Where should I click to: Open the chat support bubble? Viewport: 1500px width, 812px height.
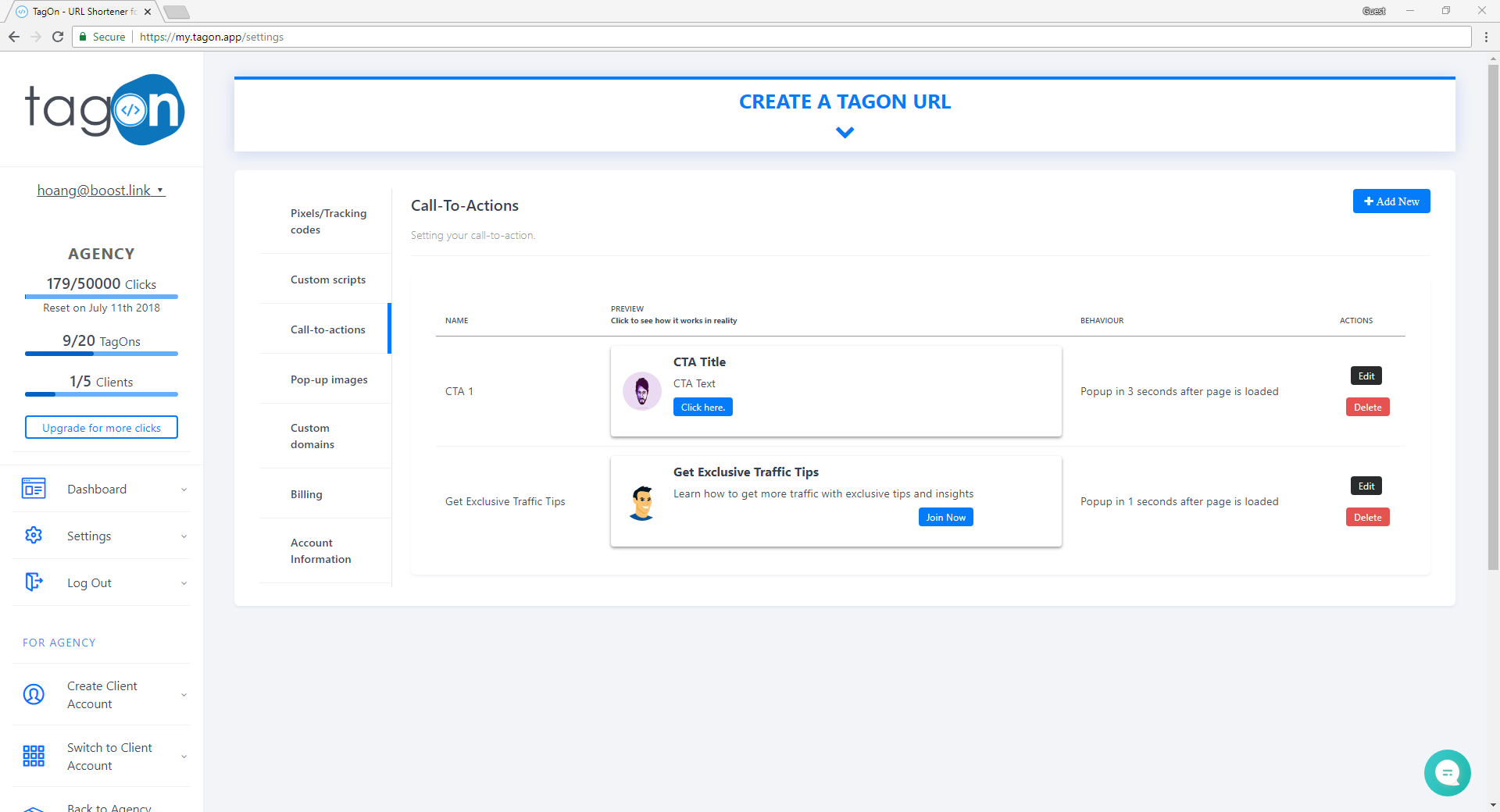point(1447,773)
